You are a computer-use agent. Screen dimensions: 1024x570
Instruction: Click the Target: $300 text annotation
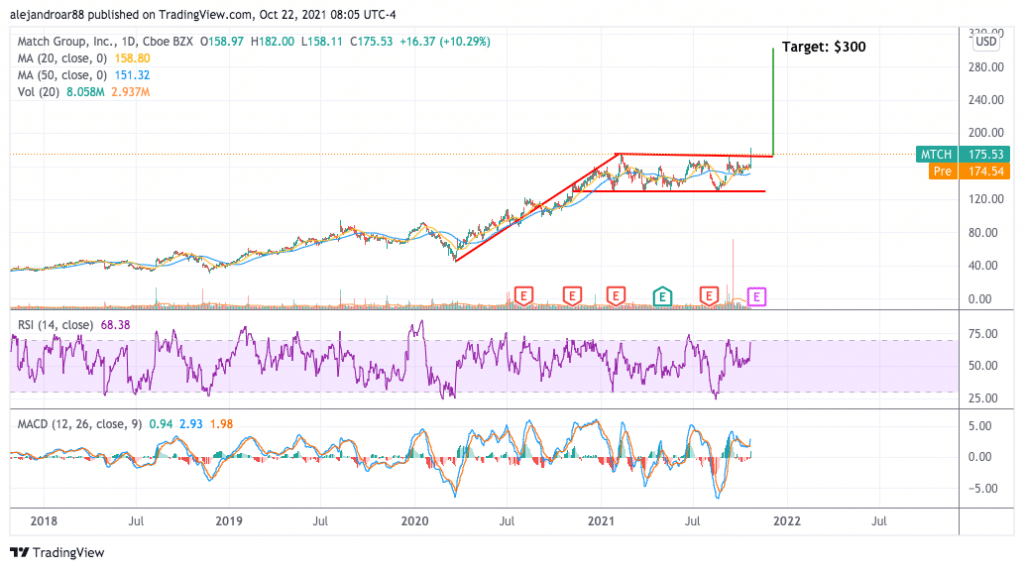point(824,46)
